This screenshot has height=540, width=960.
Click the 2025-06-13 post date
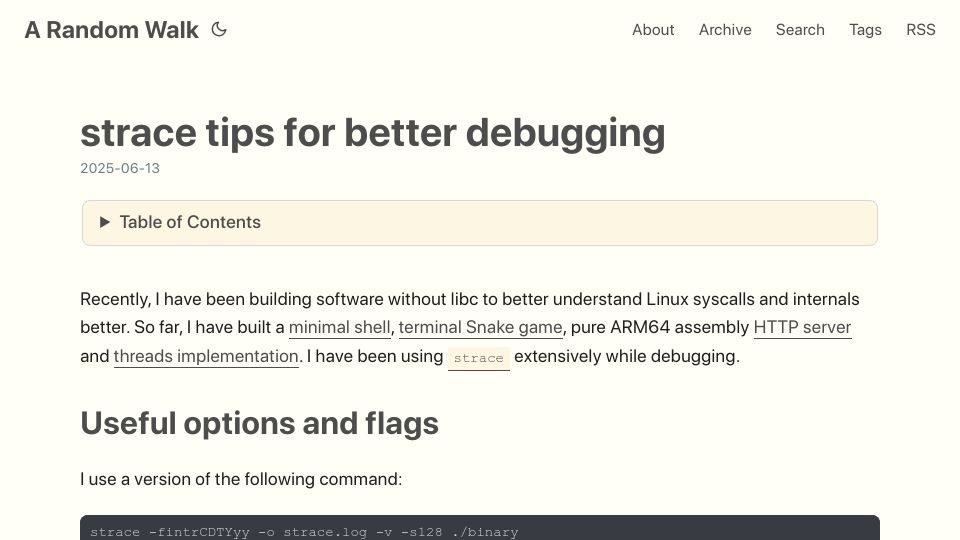[120, 168]
